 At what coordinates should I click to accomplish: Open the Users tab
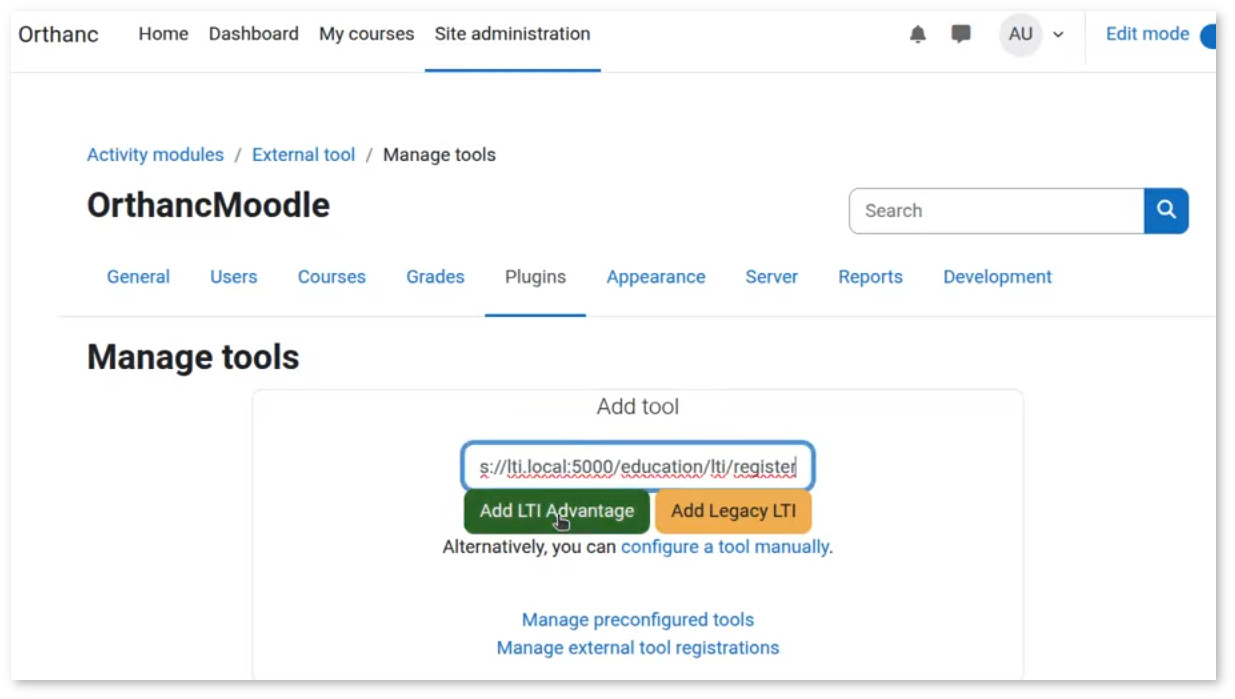pos(233,277)
